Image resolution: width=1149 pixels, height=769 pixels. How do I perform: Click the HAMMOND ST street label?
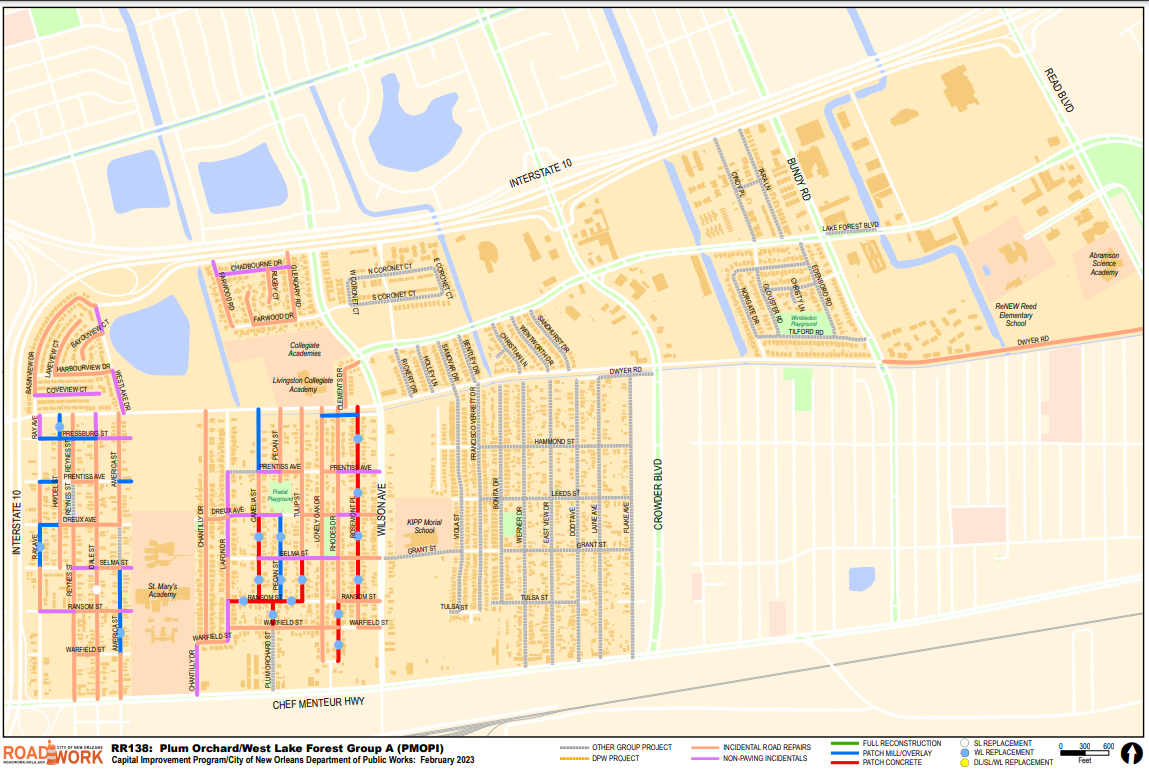(x=554, y=442)
